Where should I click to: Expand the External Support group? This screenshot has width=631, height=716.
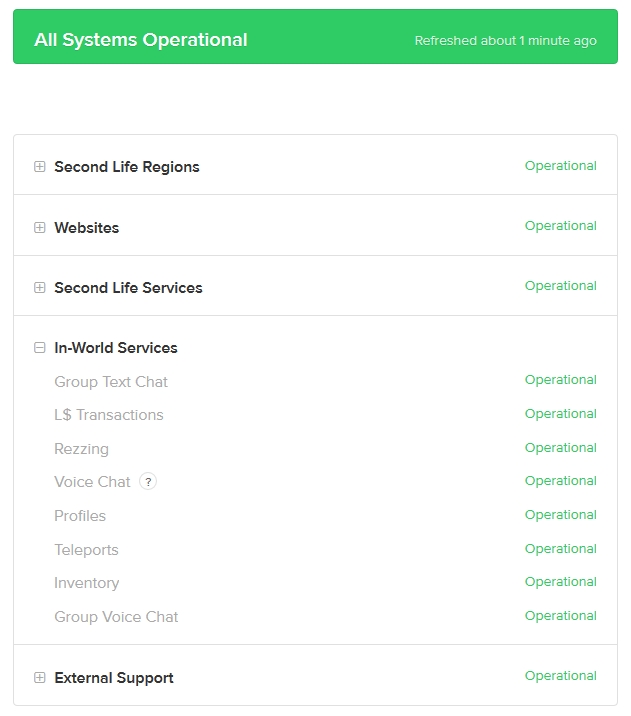click(40, 678)
